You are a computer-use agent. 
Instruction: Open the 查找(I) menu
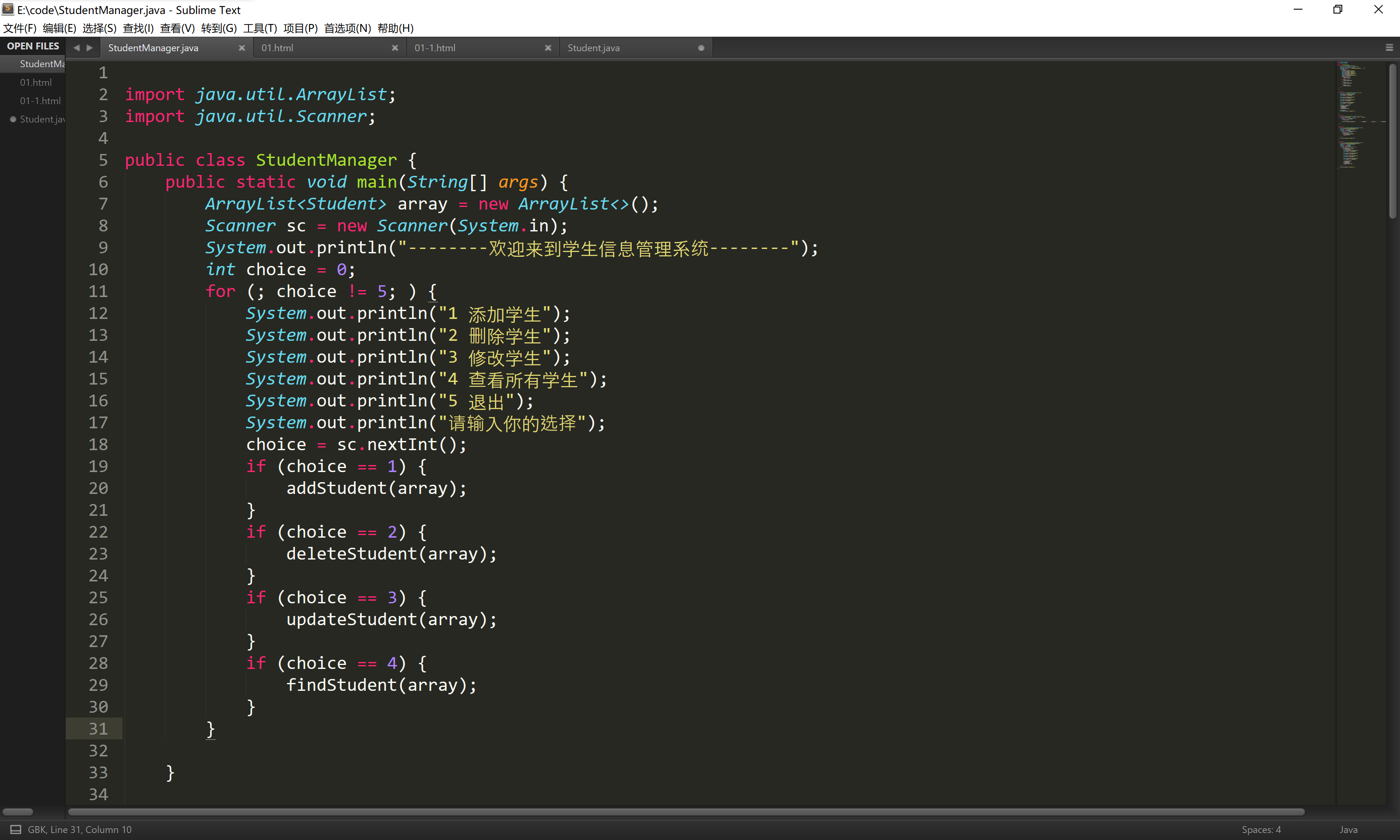pyautogui.click(x=137, y=28)
